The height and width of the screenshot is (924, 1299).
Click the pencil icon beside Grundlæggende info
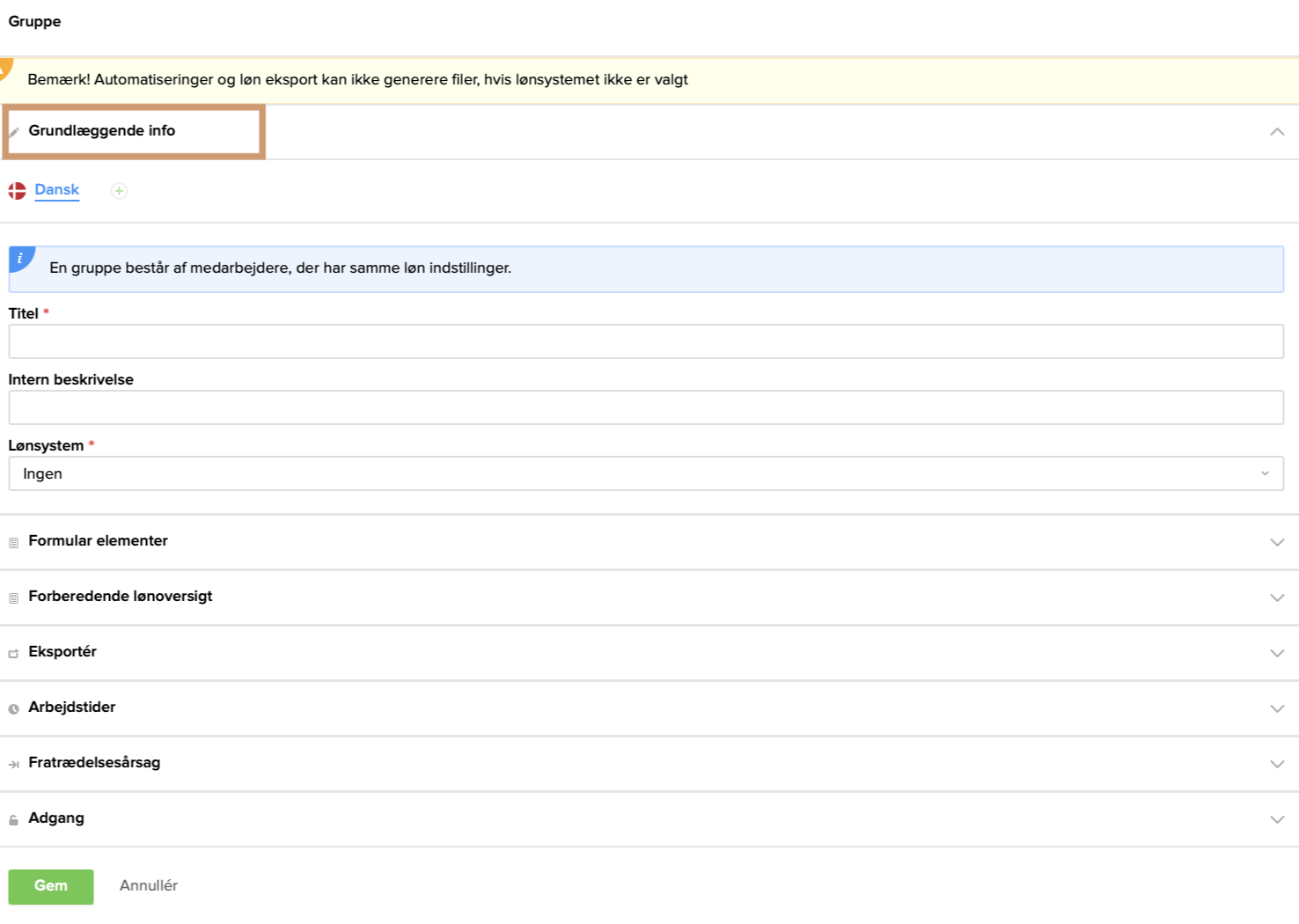click(x=14, y=132)
